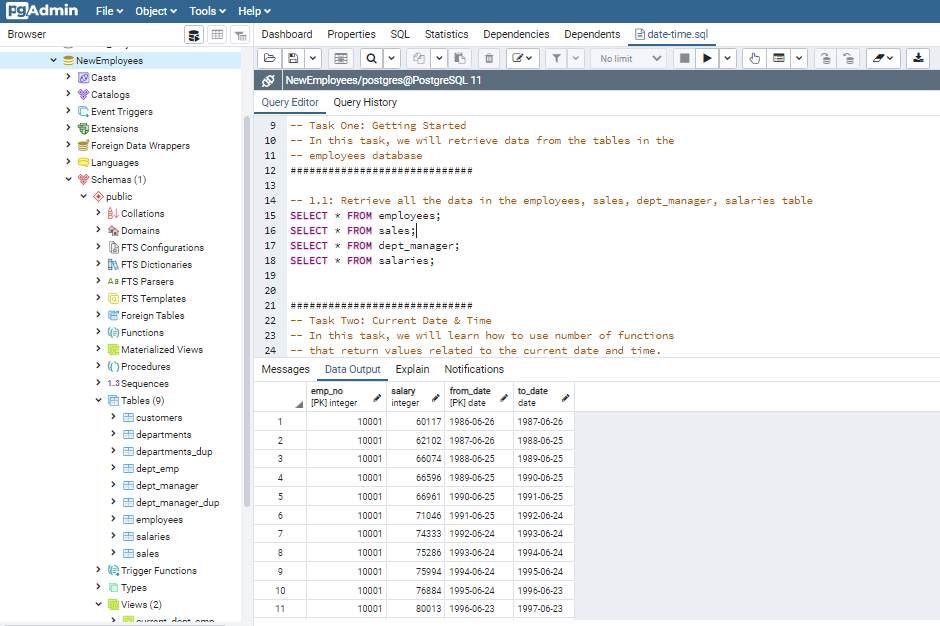Open the Query Tool from Browser panel
940x626 pixels.
point(194,35)
